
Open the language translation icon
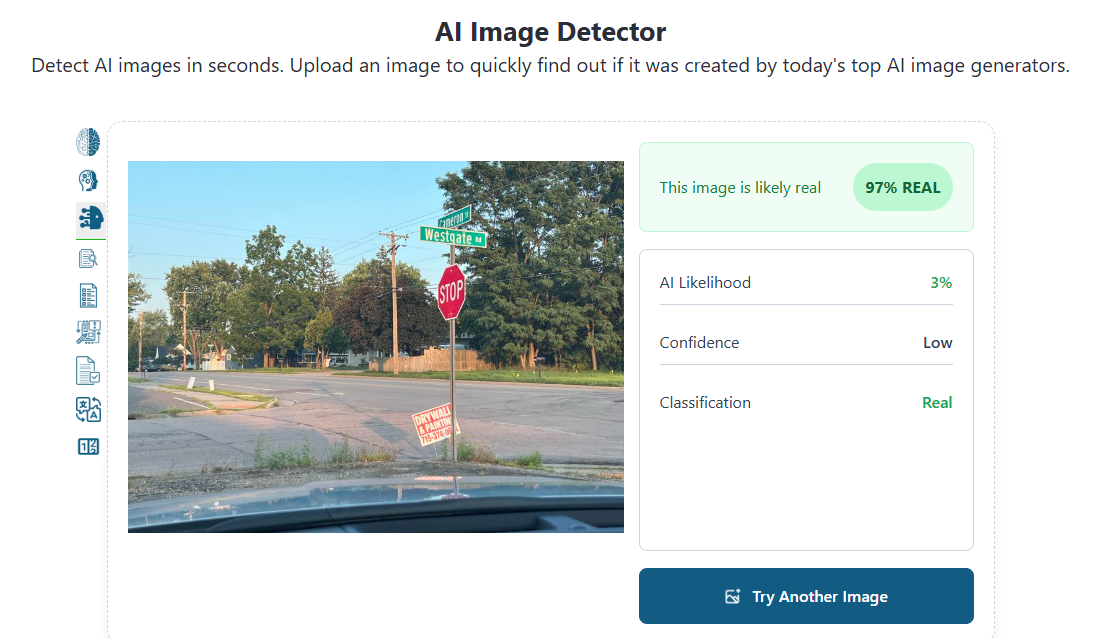click(x=88, y=409)
